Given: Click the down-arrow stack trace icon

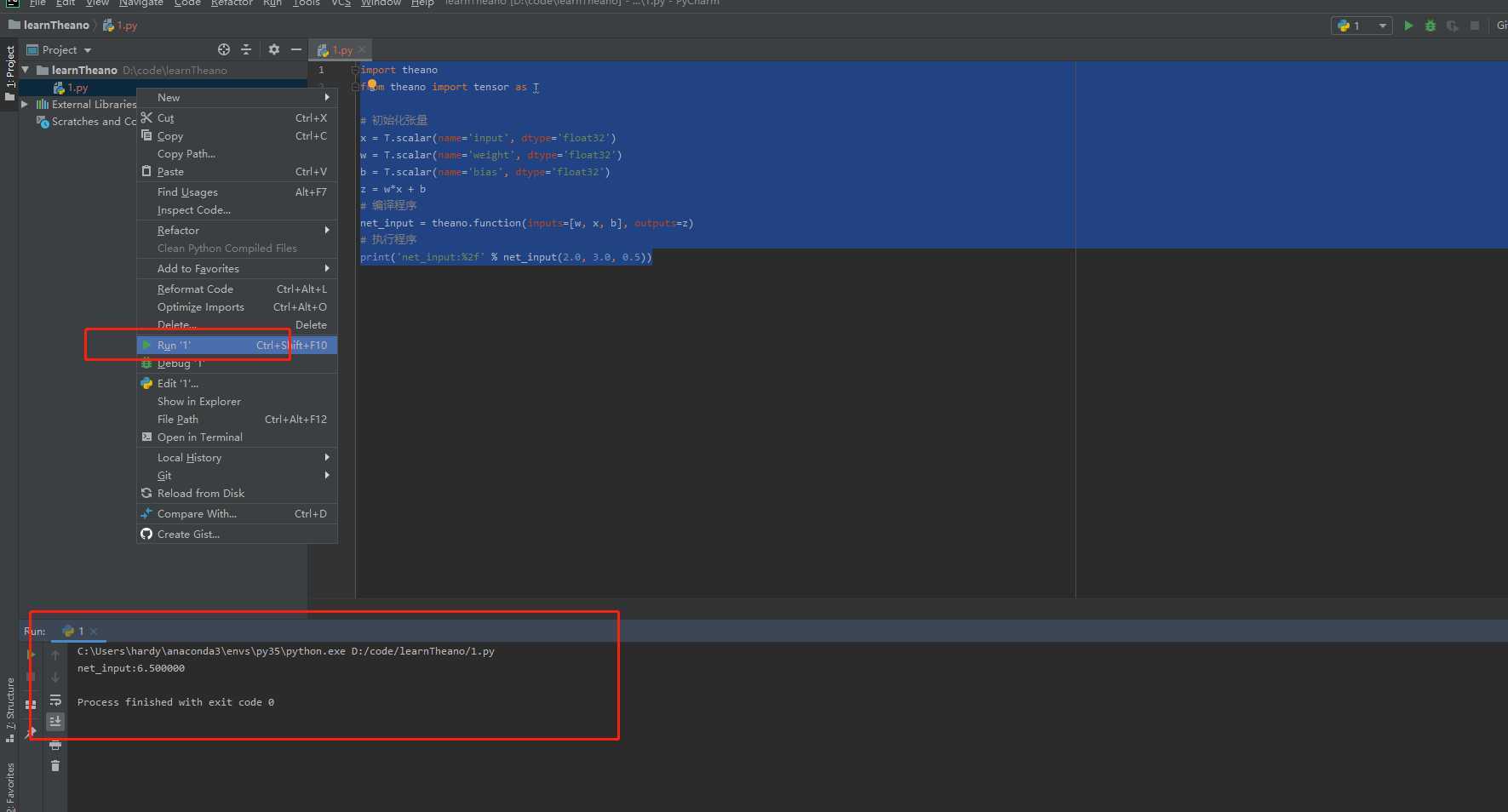Looking at the screenshot, I should tap(55, 678).
